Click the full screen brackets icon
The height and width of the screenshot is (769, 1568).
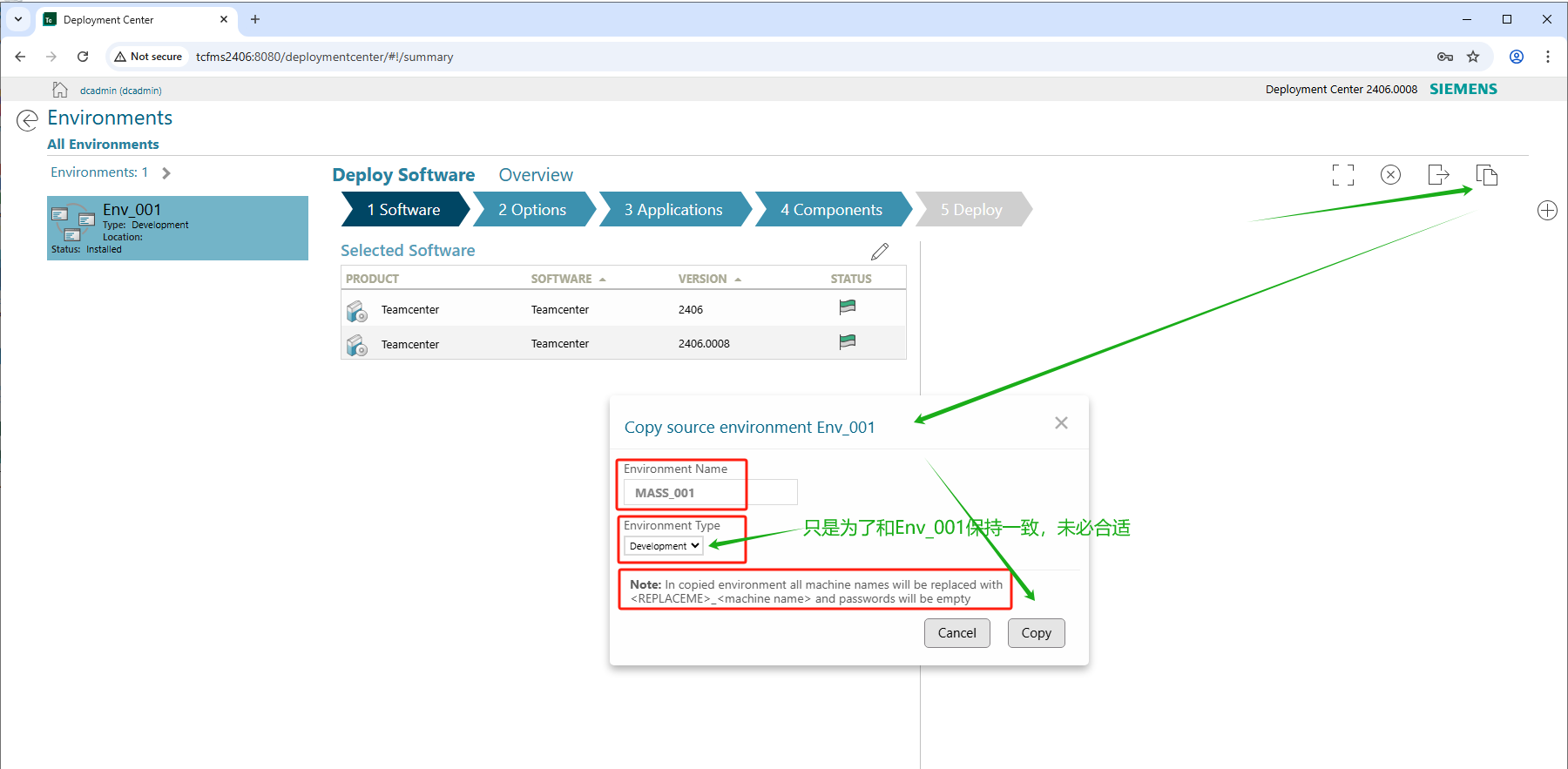click(1343, 175)
